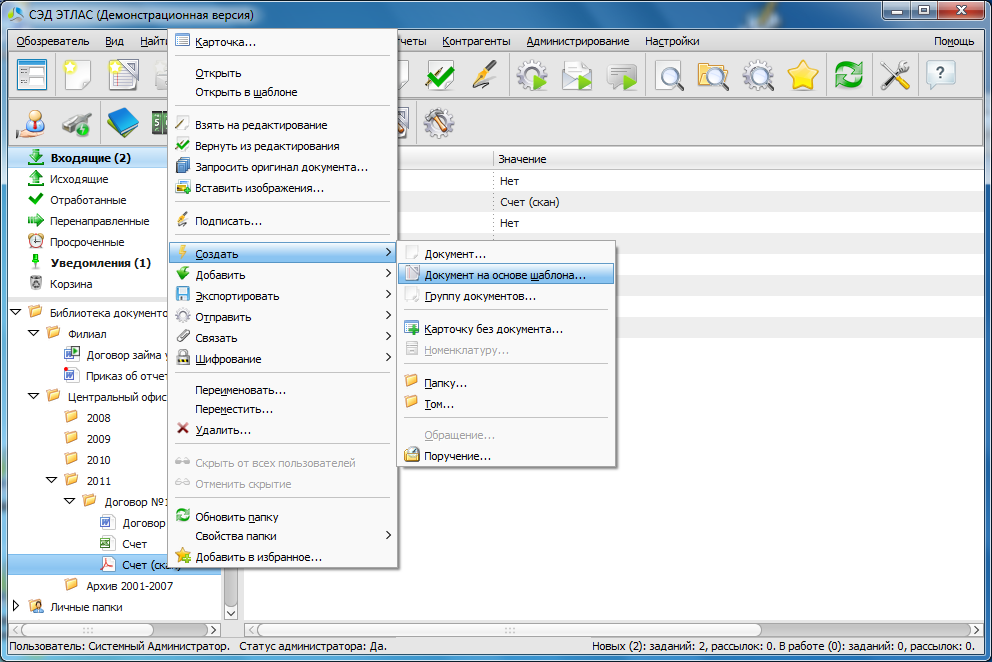Collapse the Филиал folder in tree
The width and height of the screenshot is (992, 662).
point(33,334)
